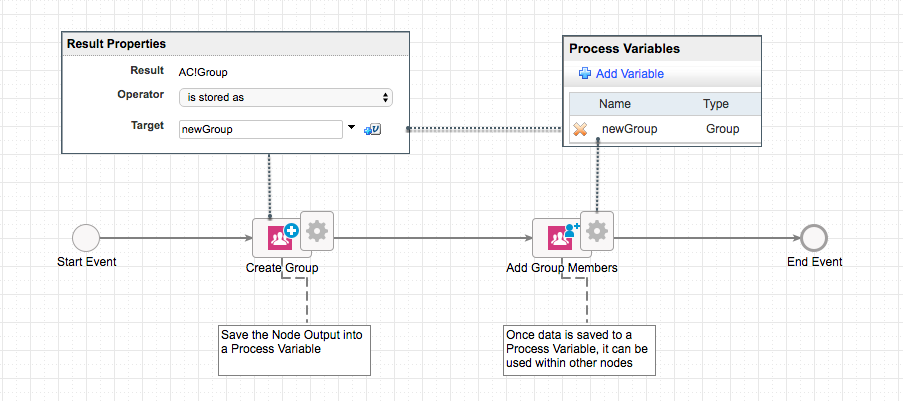Click the Start Event circle
Image resolution: width=903 pixels, height=402 pixels.
[x=86, y=238]
